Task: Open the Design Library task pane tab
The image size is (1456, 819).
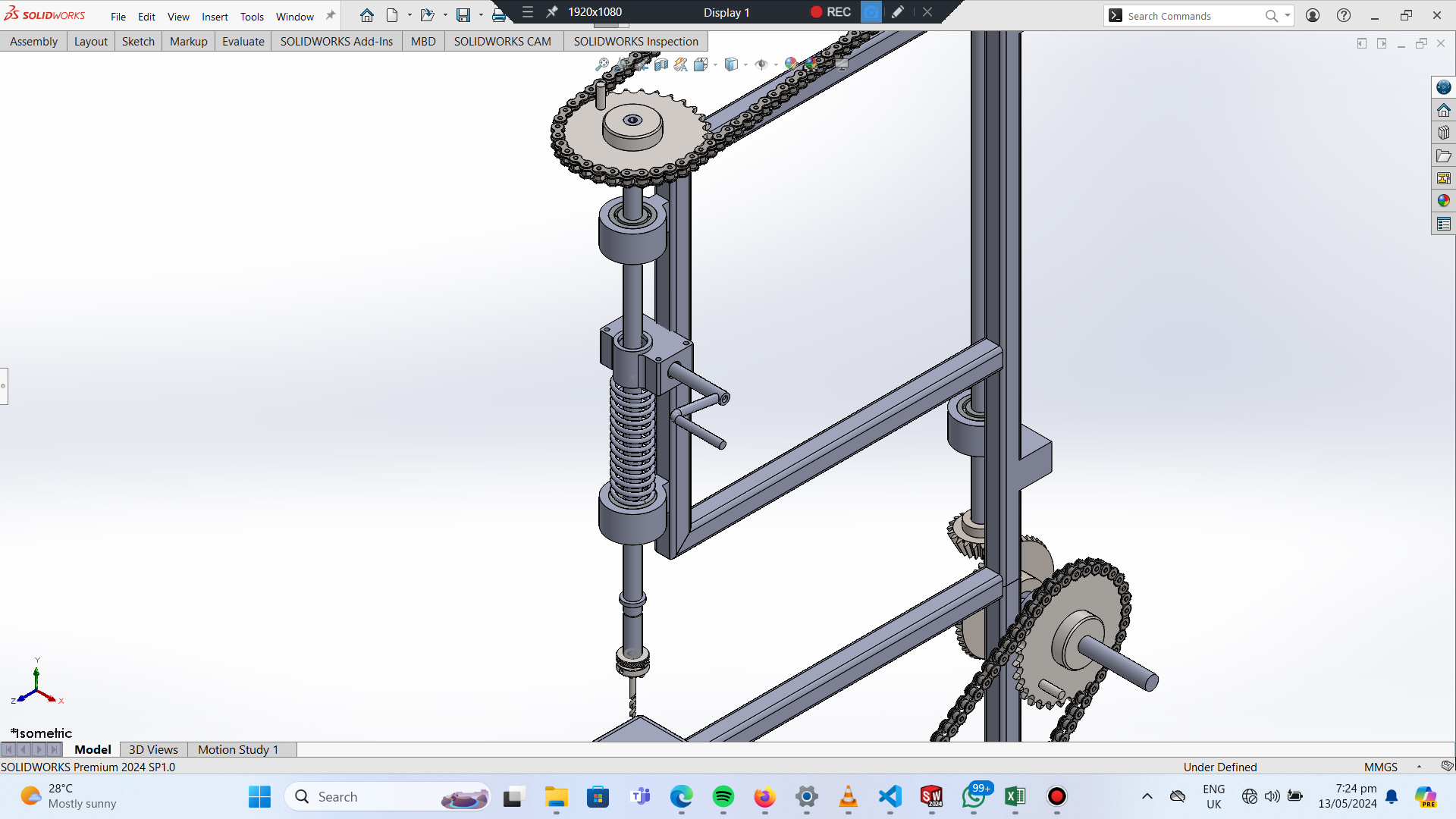Action: tap(1443, 133)
